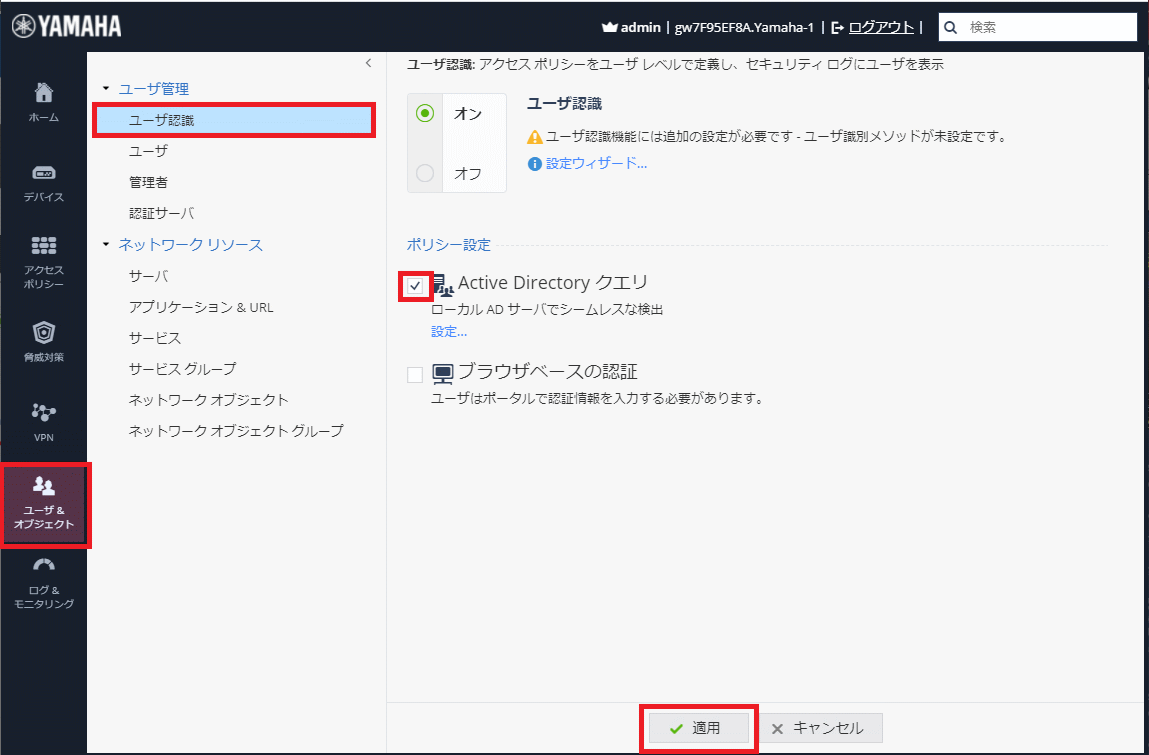Select ユーザ & オブジェクト sidebar icon
1149x755 pixels.
coord(44,487)
